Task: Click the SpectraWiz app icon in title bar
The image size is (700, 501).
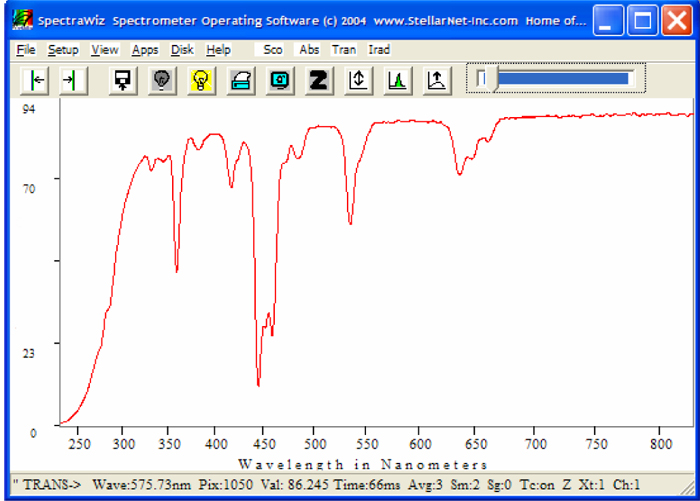Action: 22,20
